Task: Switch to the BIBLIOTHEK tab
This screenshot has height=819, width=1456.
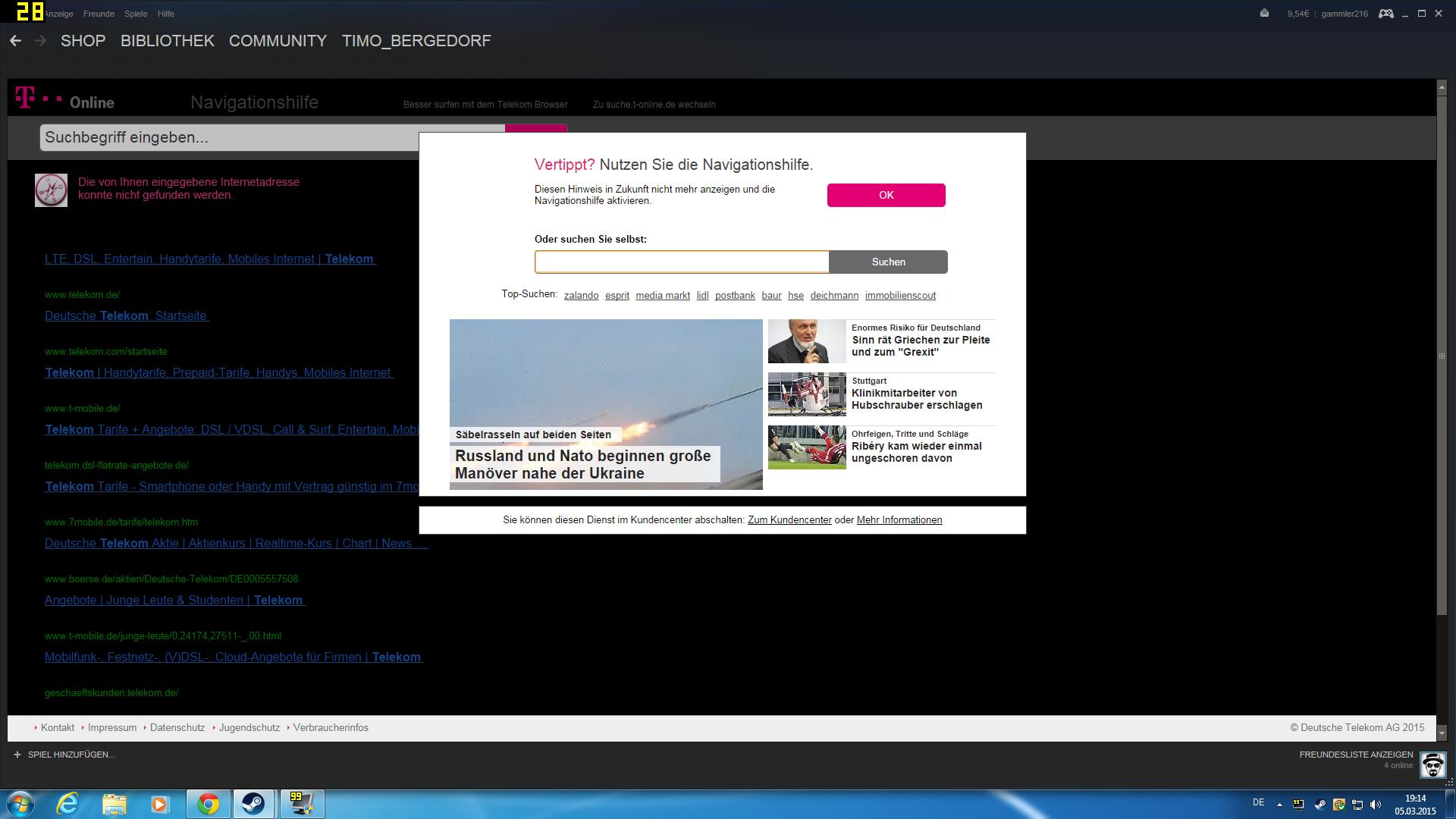Action: (x=167, y=41)
